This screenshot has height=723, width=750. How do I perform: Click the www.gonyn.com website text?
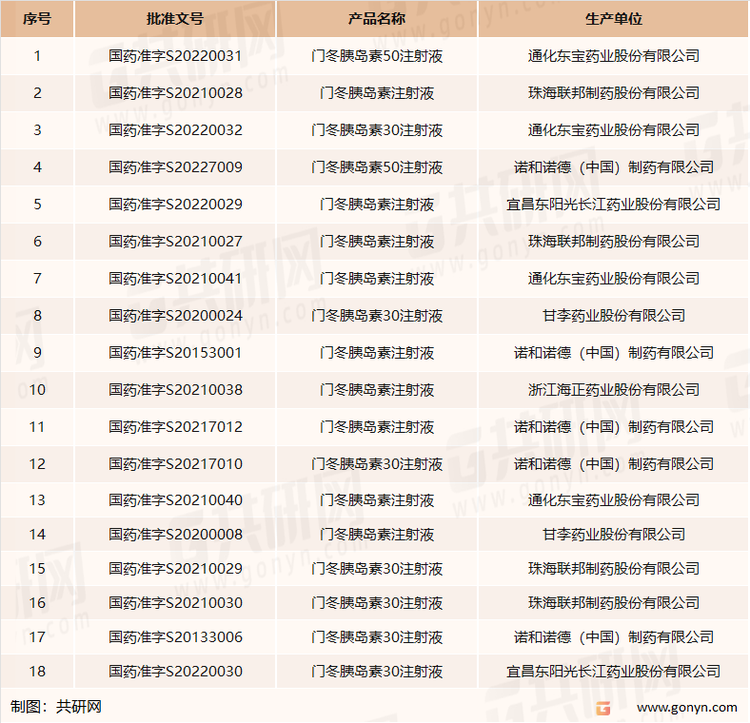pos(687,707)
